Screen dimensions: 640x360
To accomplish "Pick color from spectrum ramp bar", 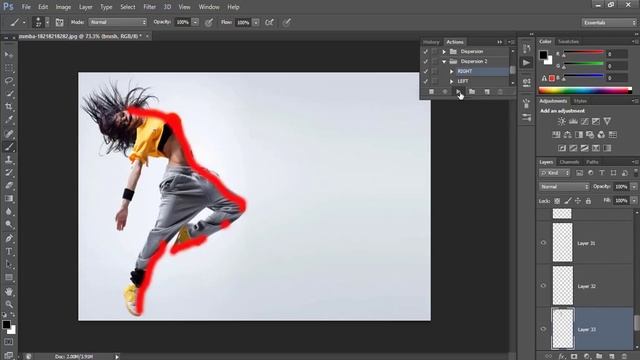I will pyautogui.click(x=585, y=91).
